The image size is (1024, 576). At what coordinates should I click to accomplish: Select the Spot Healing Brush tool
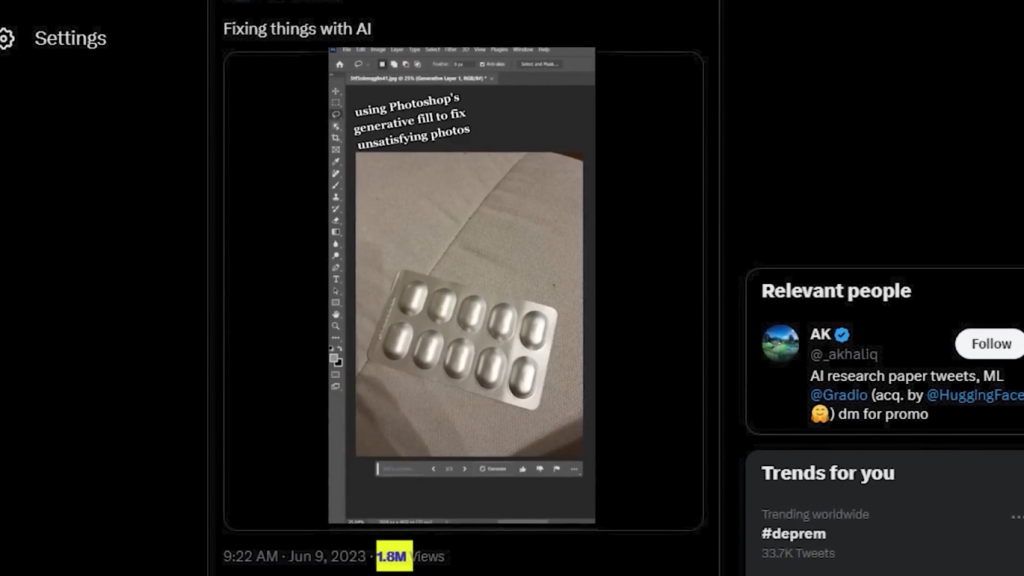pyautogui.click(x=336, y=173)
